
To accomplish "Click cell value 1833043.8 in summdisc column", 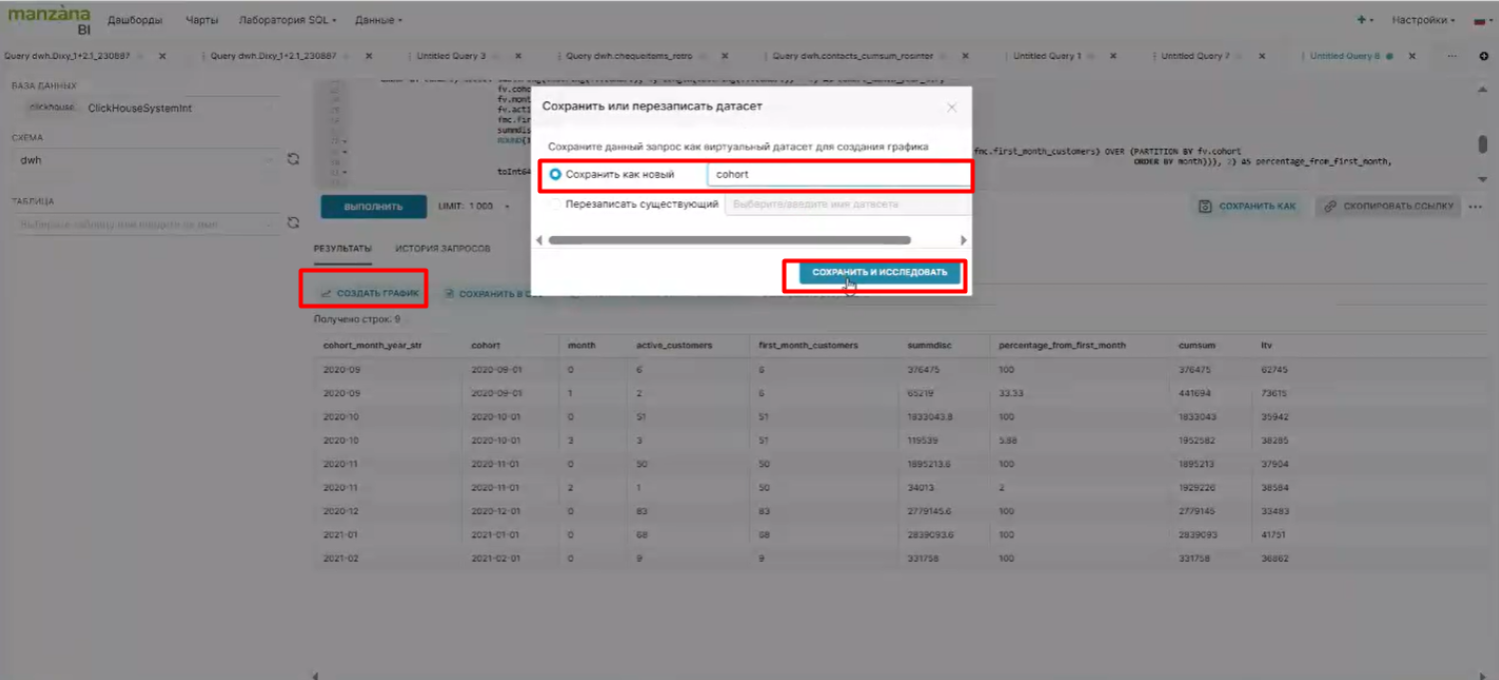I will pos(930,416).
